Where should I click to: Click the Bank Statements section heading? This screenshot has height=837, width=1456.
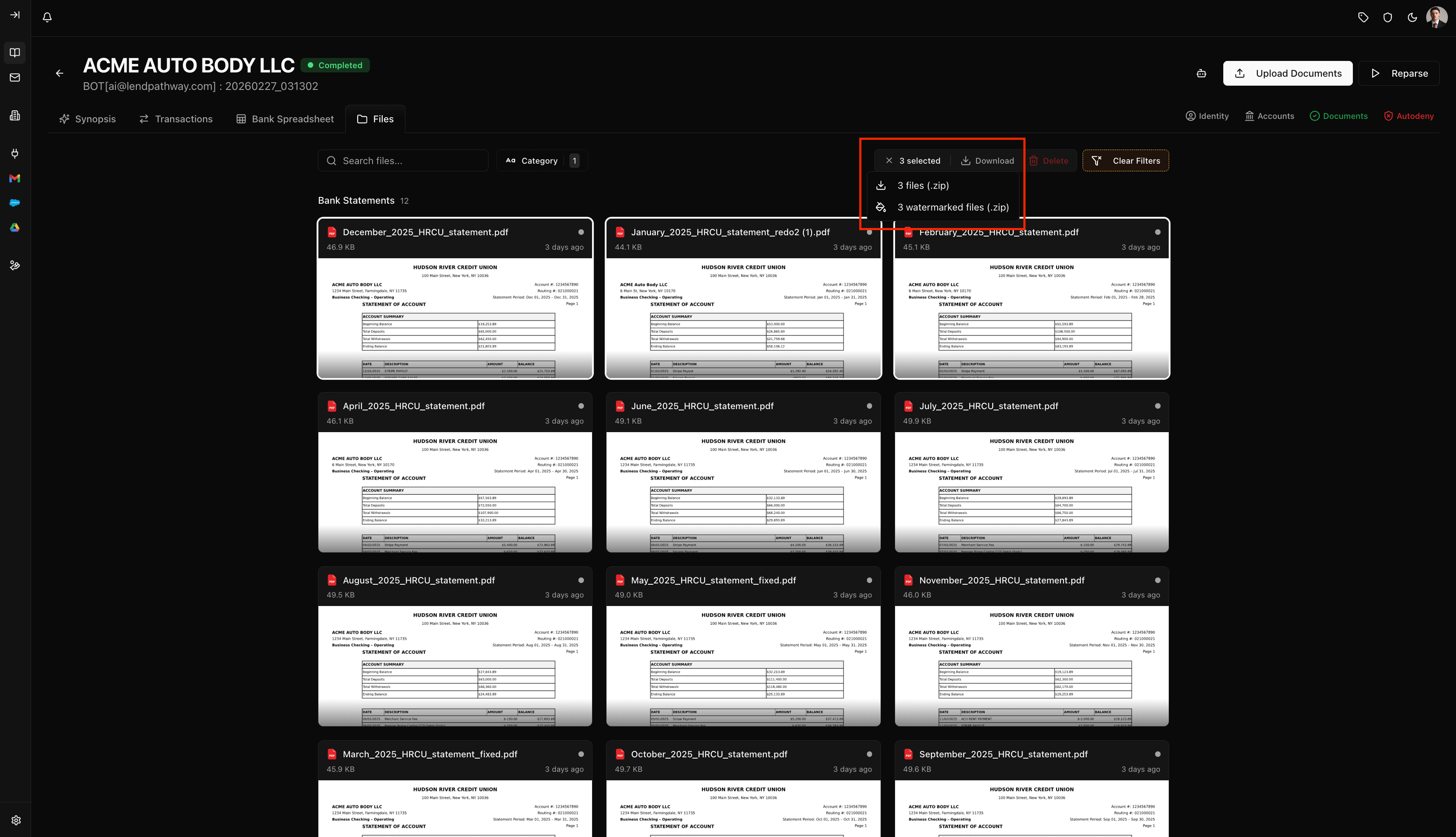point(356,201)
